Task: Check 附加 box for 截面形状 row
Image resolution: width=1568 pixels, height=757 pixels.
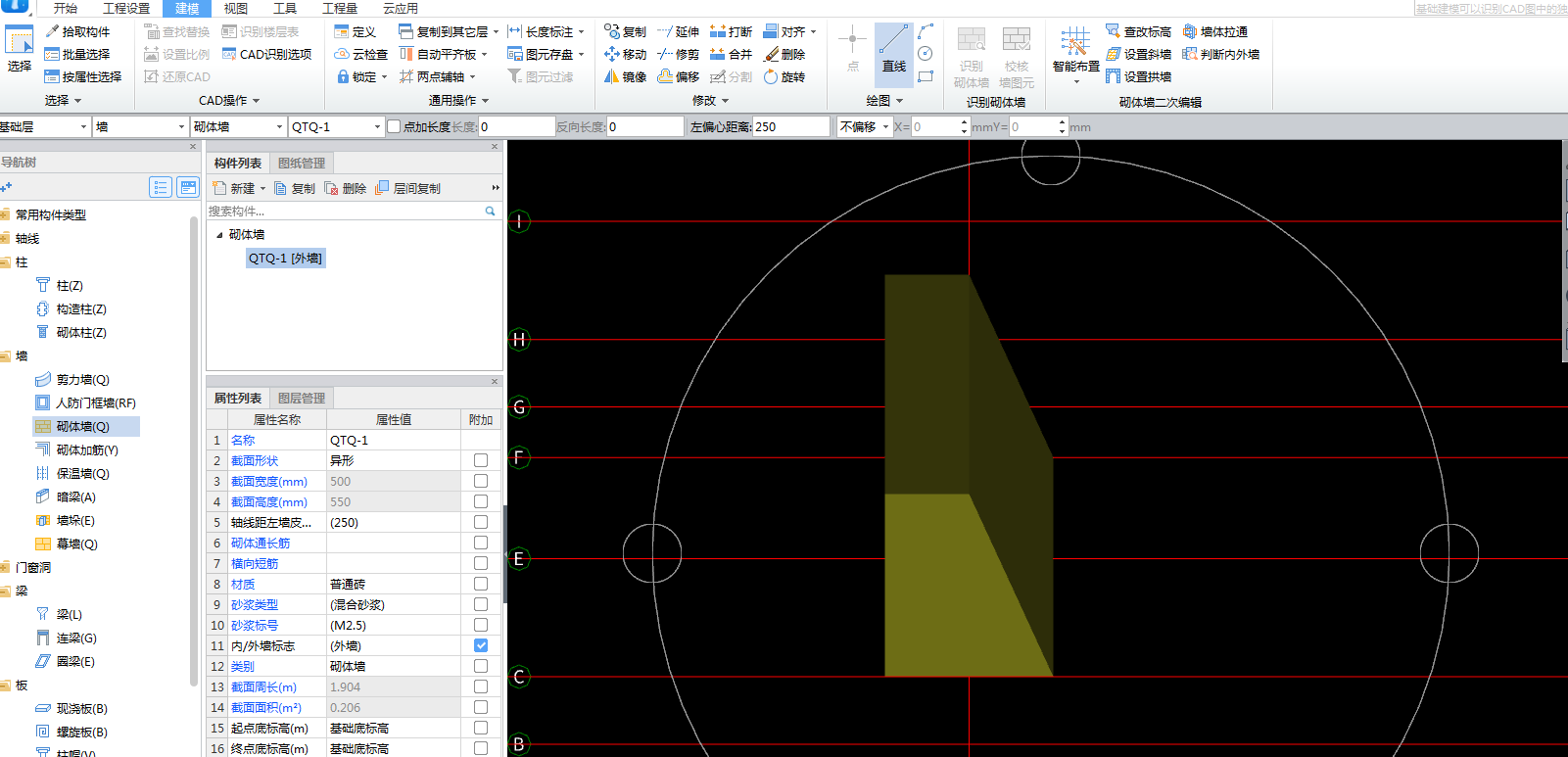Action: click(x=481, y=460)
